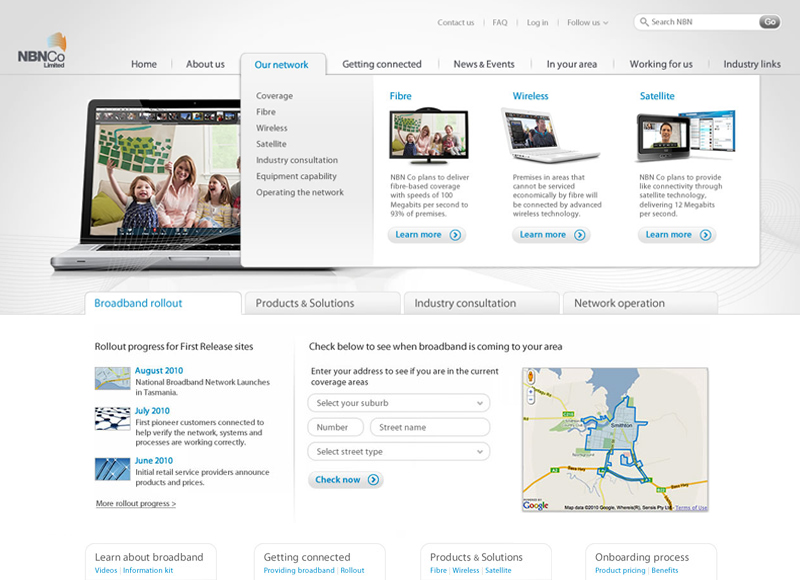Click the Google logo on the coverage map
The width and height of the screenshot is (800, 580).
(533, 504)
